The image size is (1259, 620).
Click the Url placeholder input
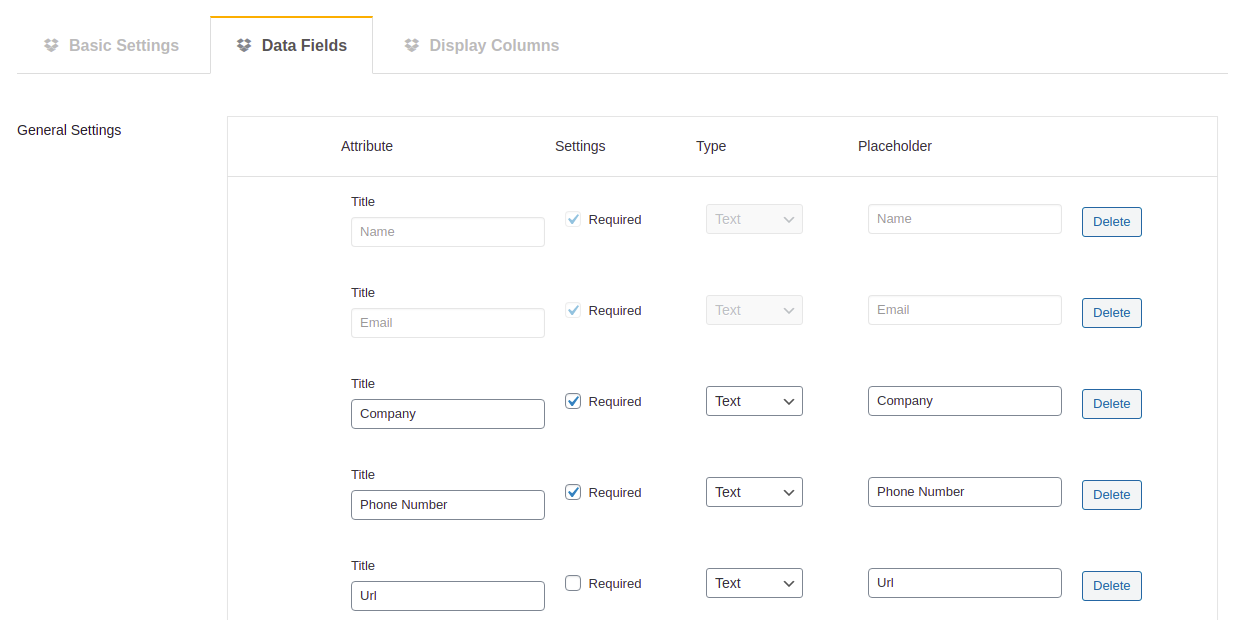(965, 583)
